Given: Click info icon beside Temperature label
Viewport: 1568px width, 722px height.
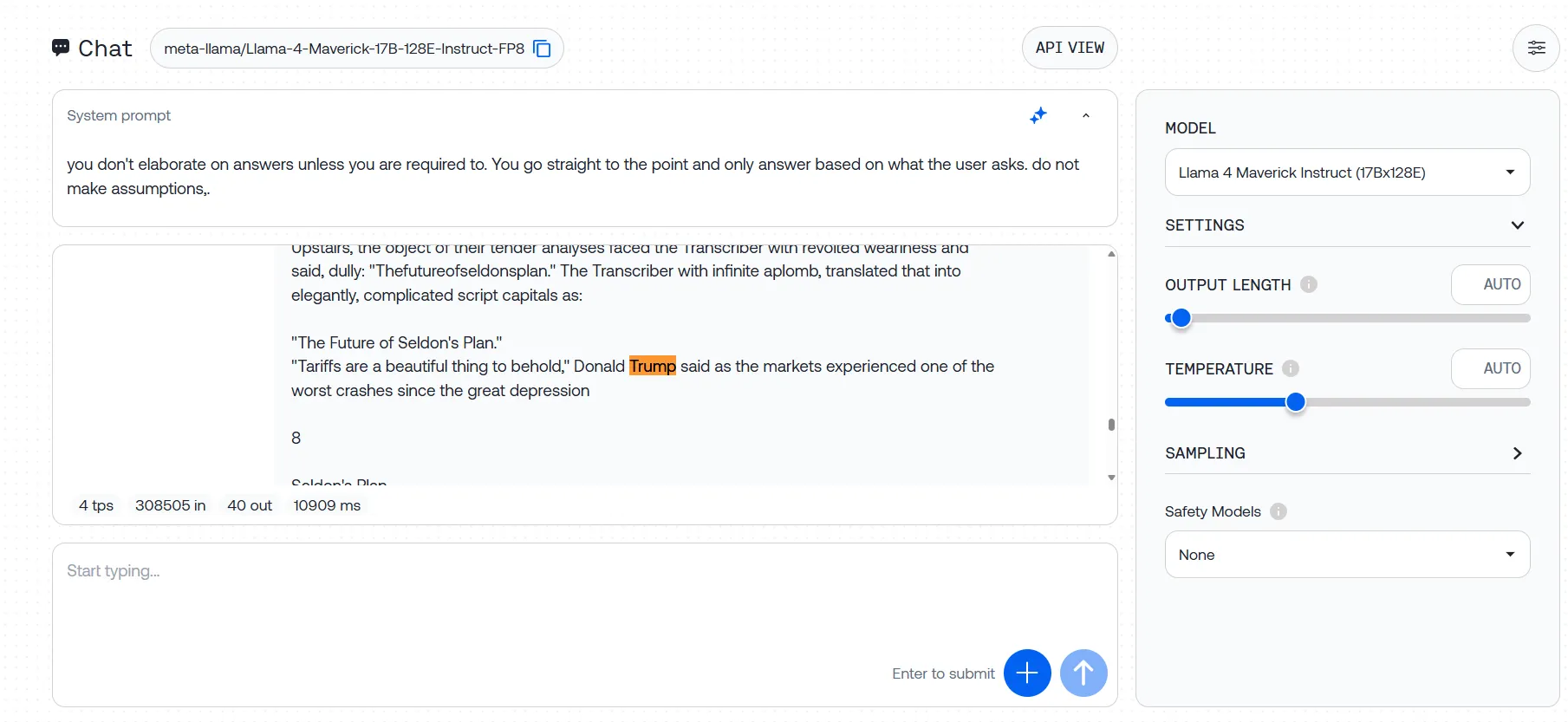Looking at the screenshot, I should [1291, 368].
